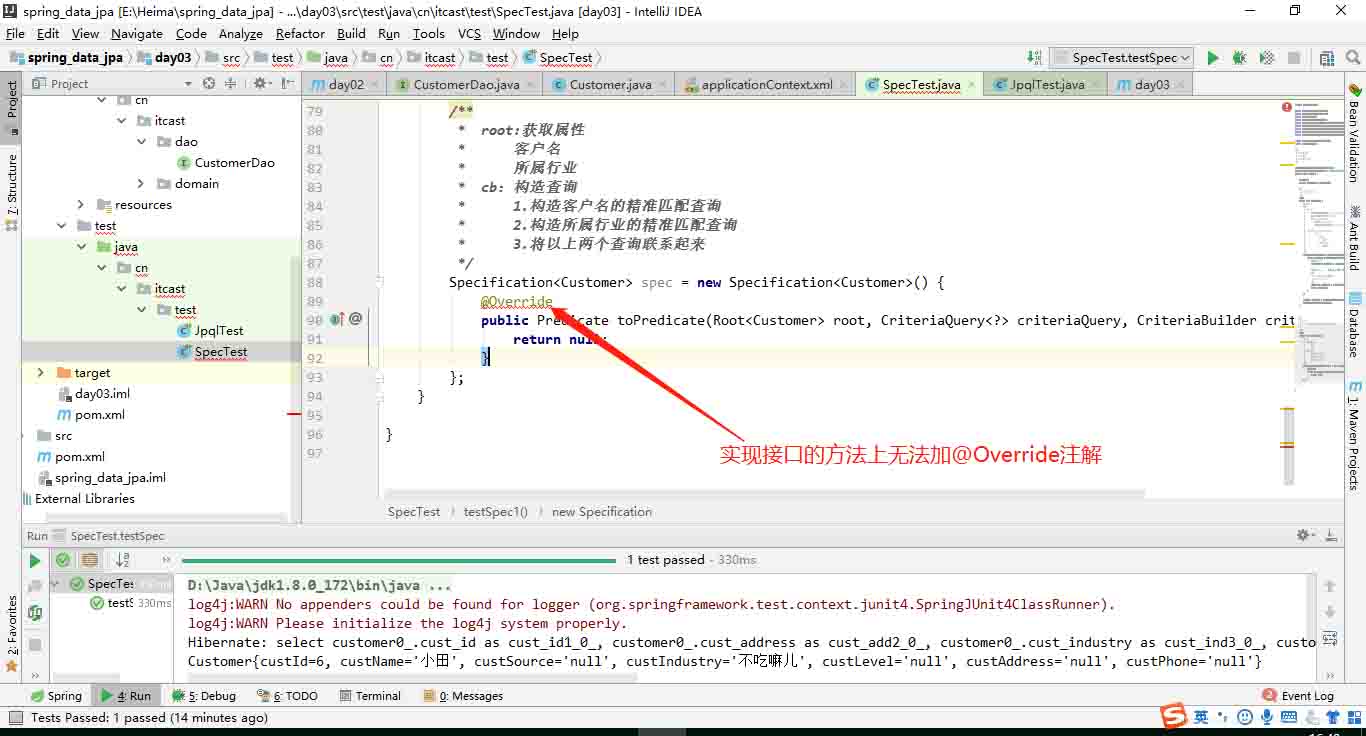The width and height of the screenshot is (1366, 736).
Task: Collapse the java test source folder
Action: 82,247
